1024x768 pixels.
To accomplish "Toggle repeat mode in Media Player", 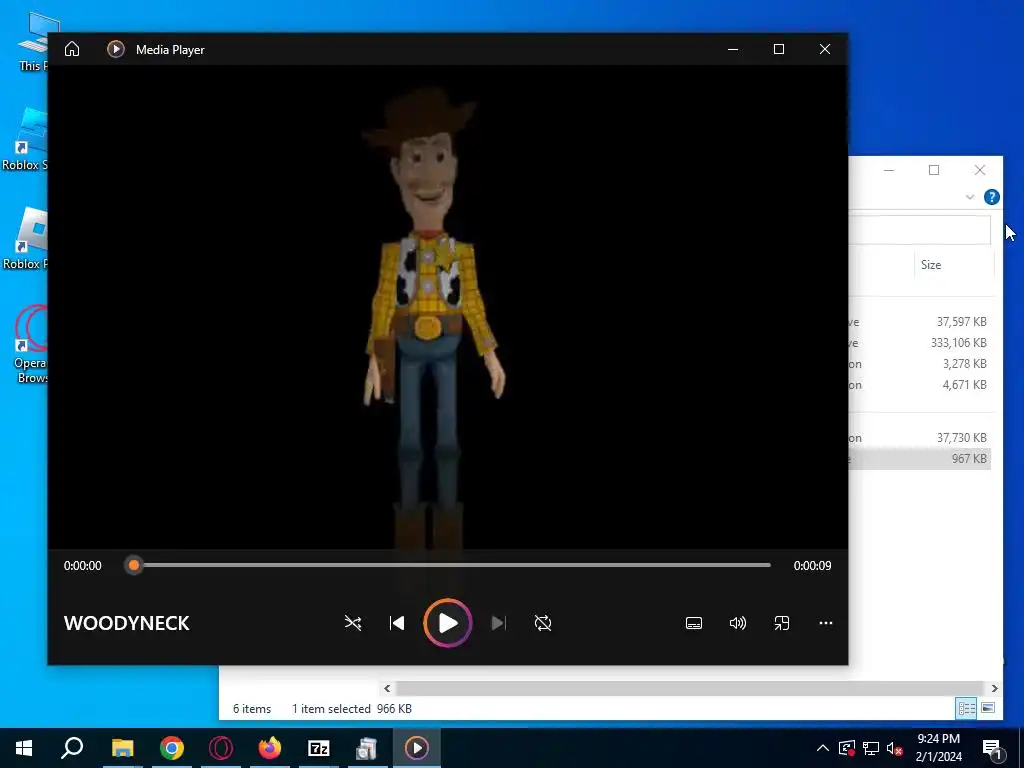I will point(543,623).
